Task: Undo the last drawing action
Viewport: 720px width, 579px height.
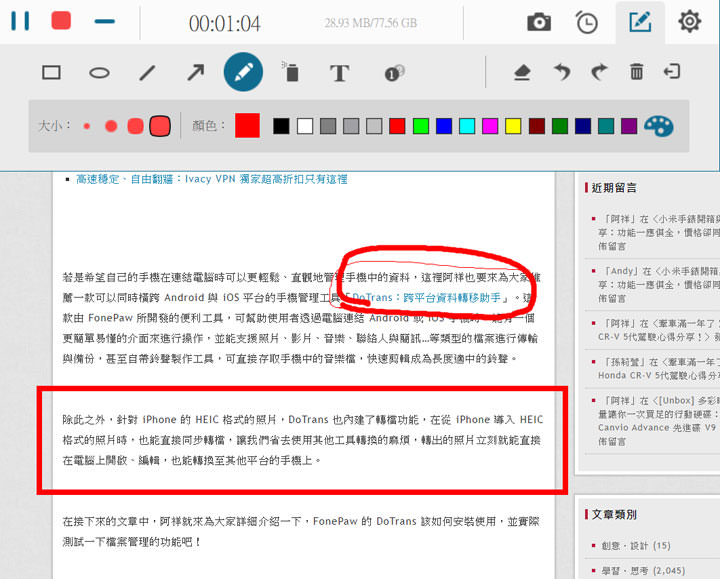Action: [x=562, y=72]
